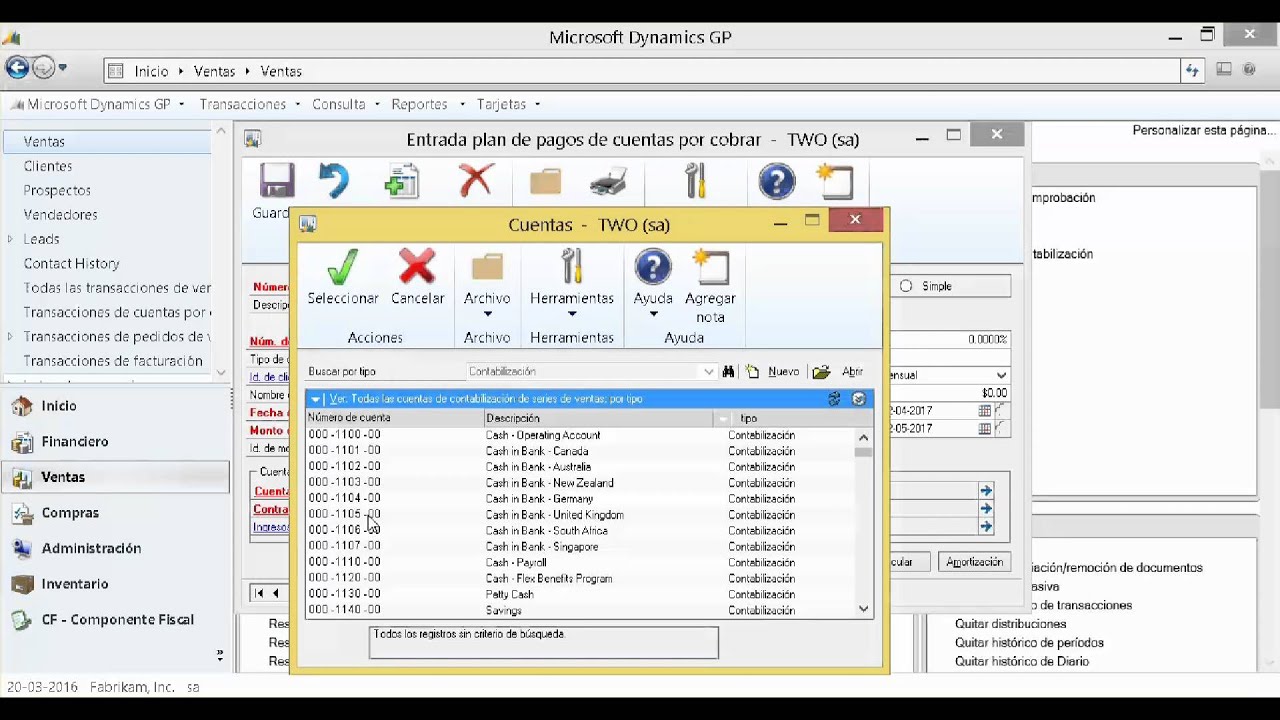Open the Buscar por tipo Contabilización dropdown

tap(708, 372)
